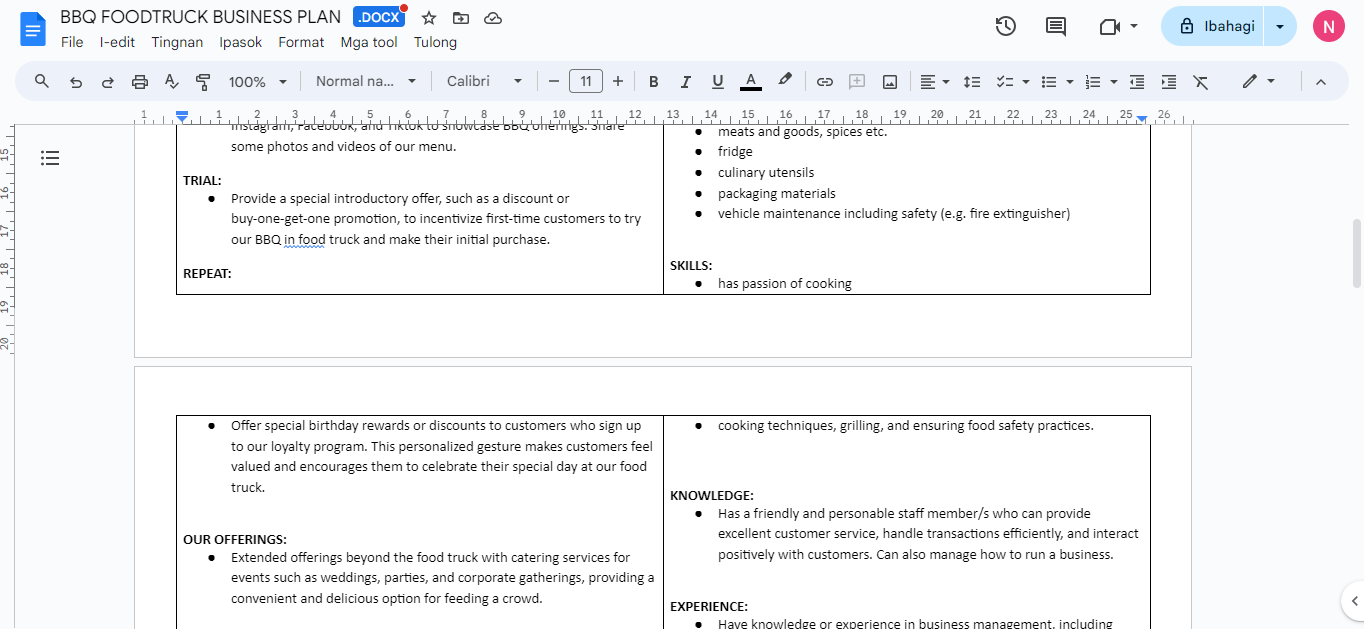The image size is (1364, 629).
Task: Insert a link
Action: click(825, 82)
